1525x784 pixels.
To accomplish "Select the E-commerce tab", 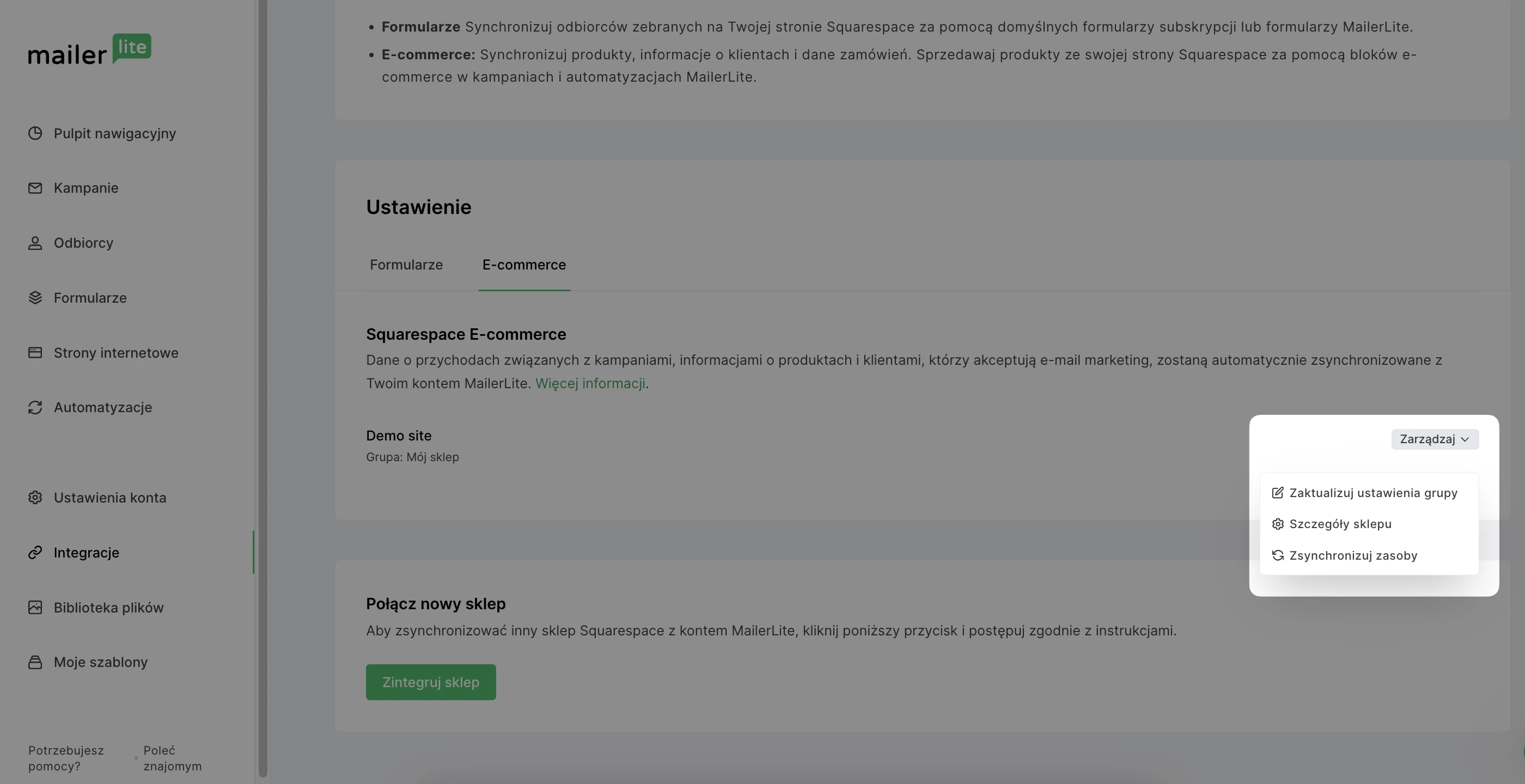I will pyautogui.click(x=524, y=265).
